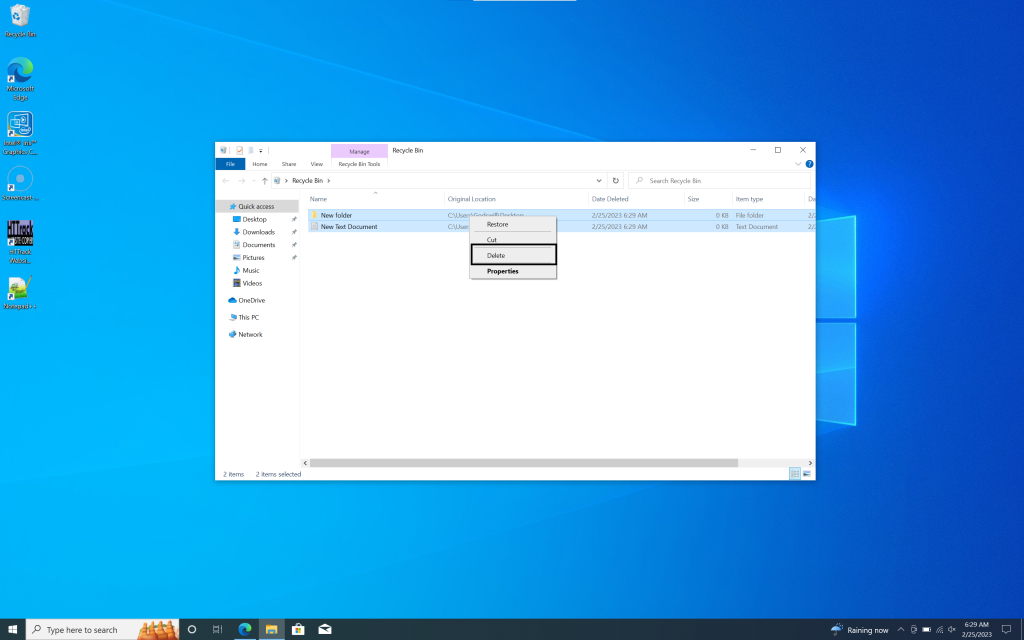Expand the address bar history dropdown

[599, 181]
